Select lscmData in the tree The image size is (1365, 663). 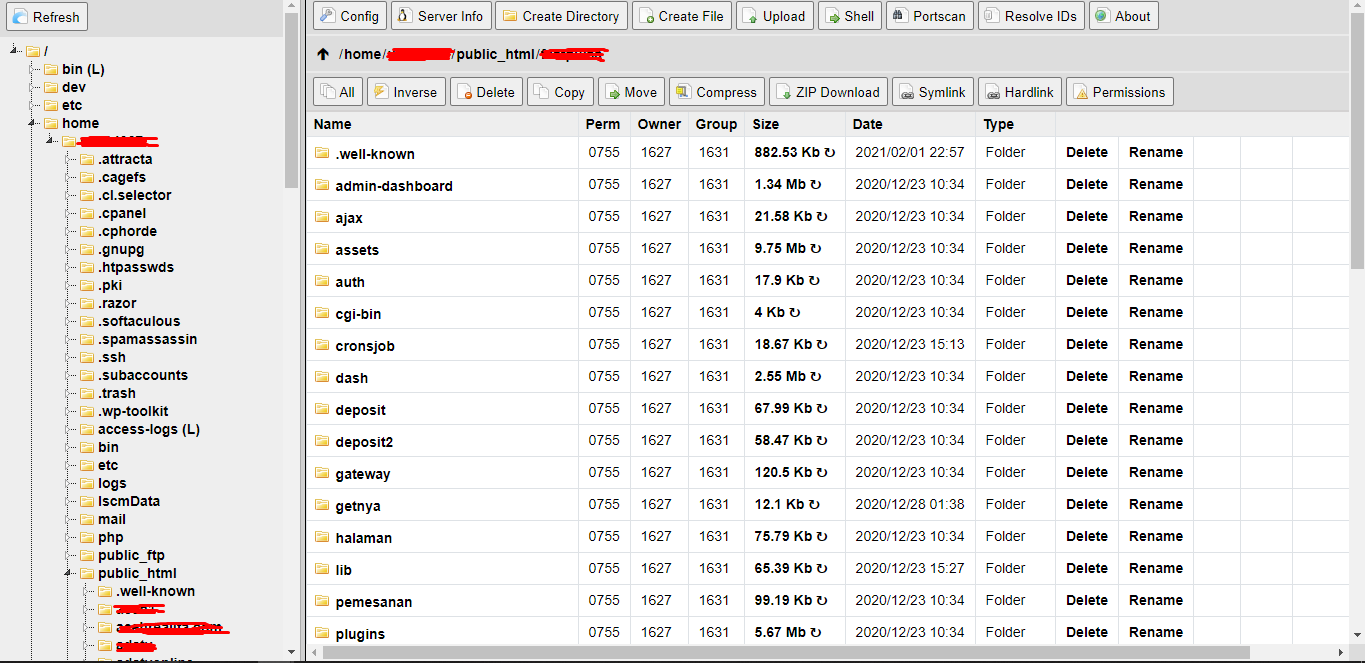click(x=129, y=501)
